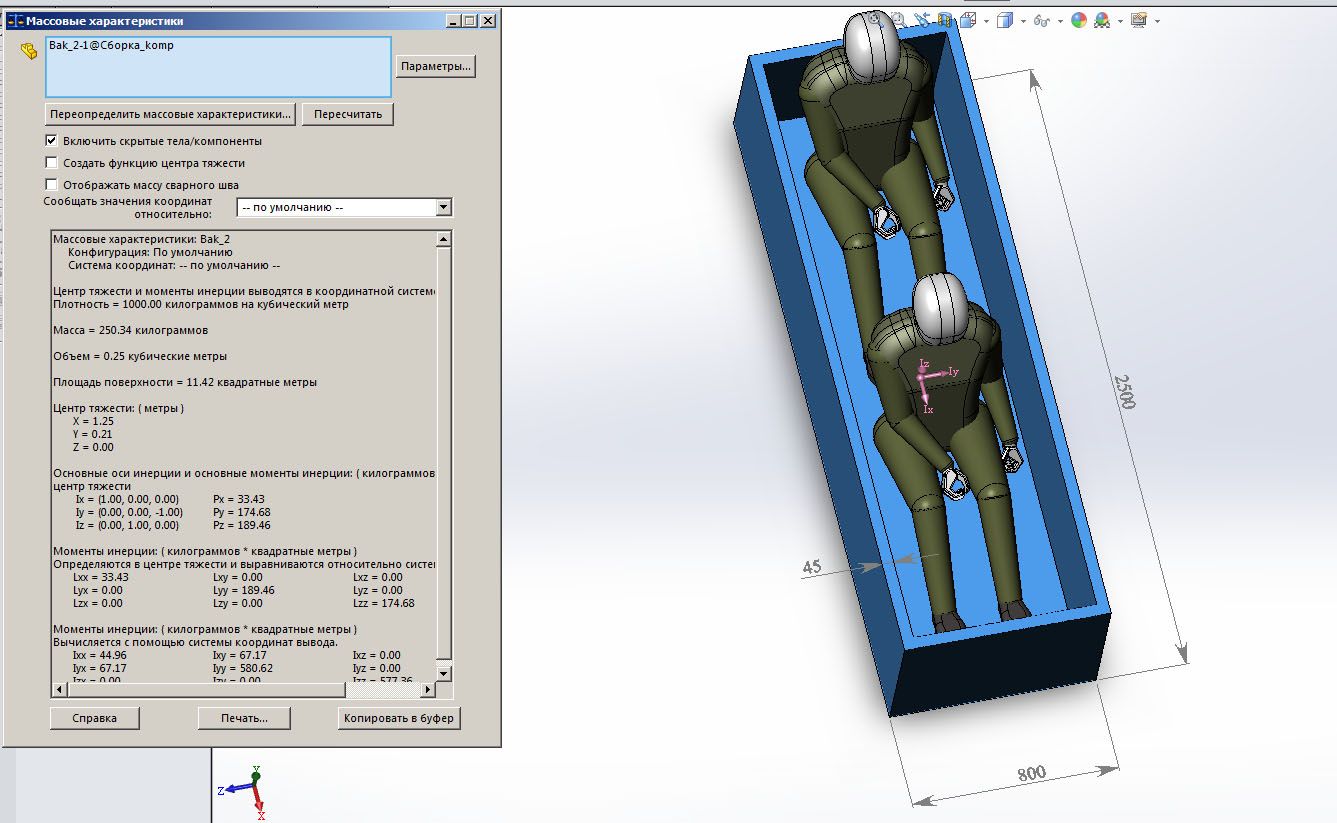Click the scales icon in the dialog title bar
Image resolution: width=1337 pixels, height=823 pixels.
(x=14, y=20)
